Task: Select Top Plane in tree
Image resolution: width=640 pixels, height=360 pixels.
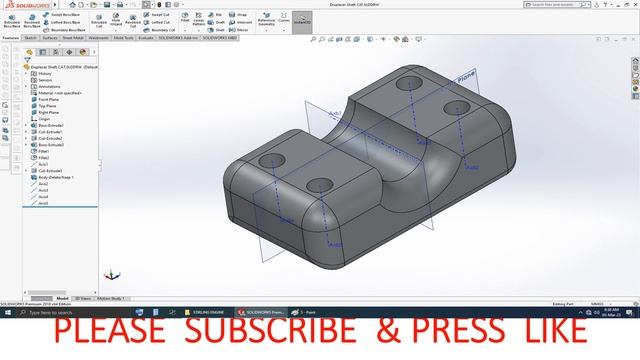Action: tap(44, 106)
